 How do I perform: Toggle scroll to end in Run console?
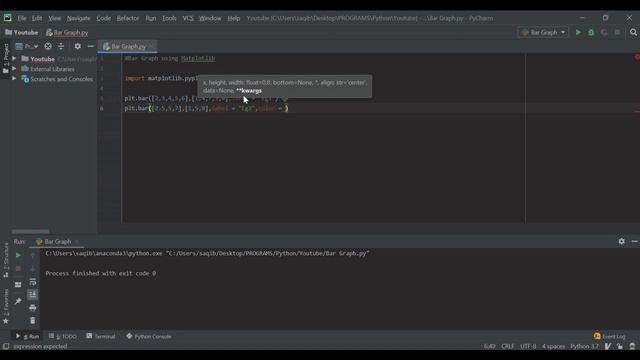pos(33,295)
